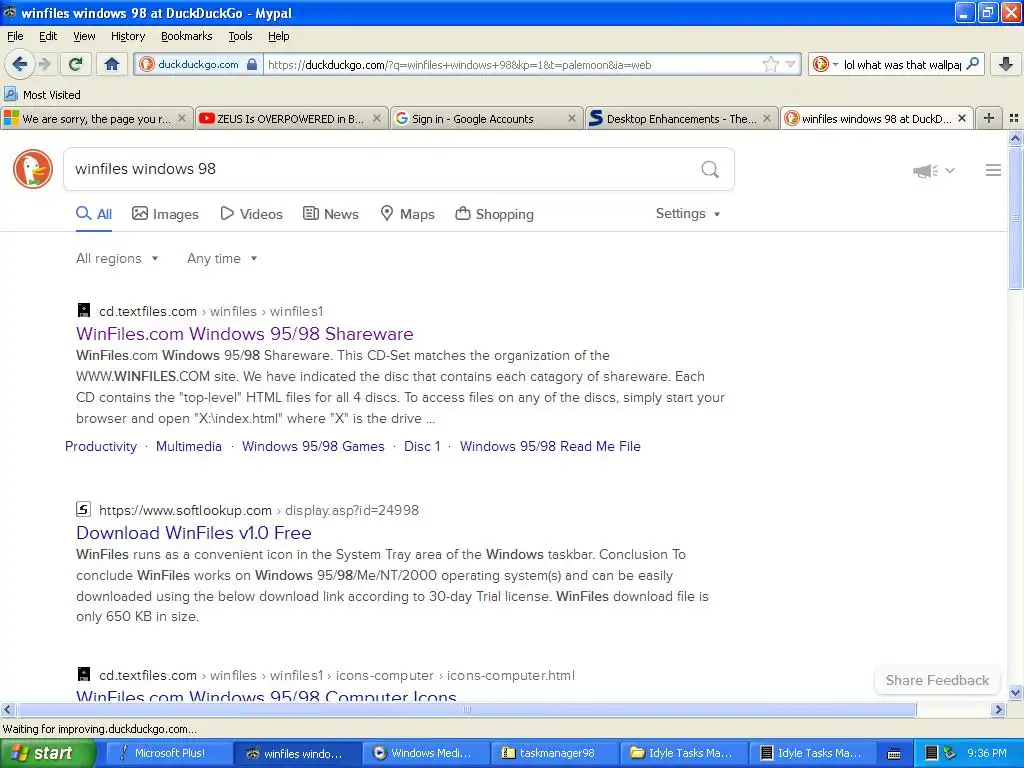This screenshot has width=1024, height=768.
Task: Close the 'We are sorry' tab
Action: point(182,118)
